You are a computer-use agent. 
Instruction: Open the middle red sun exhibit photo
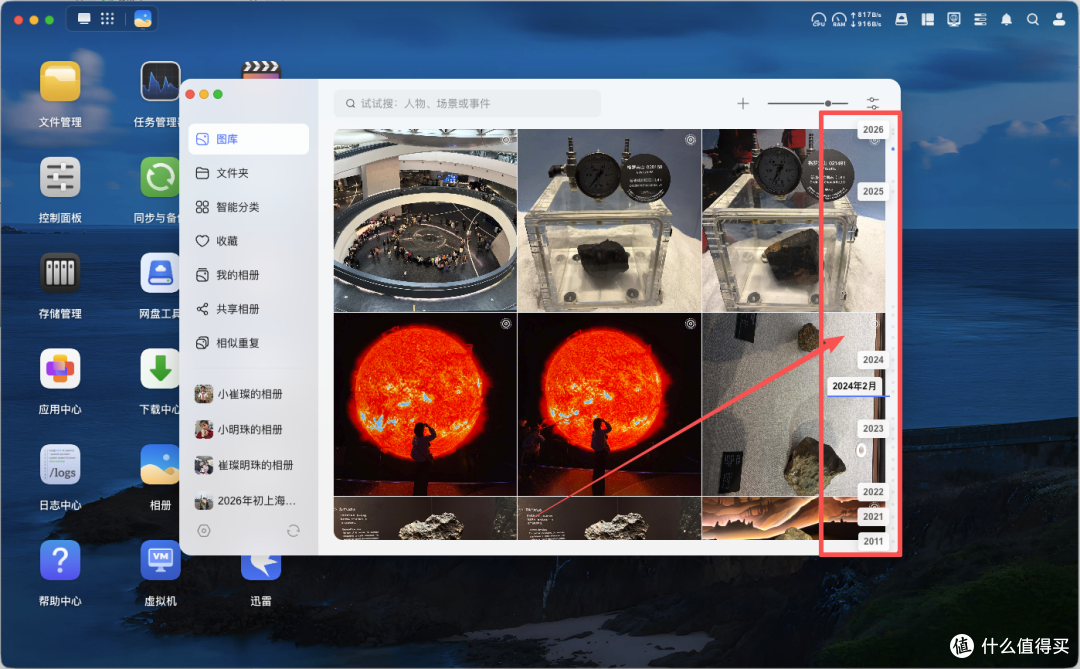pos(609,404)
